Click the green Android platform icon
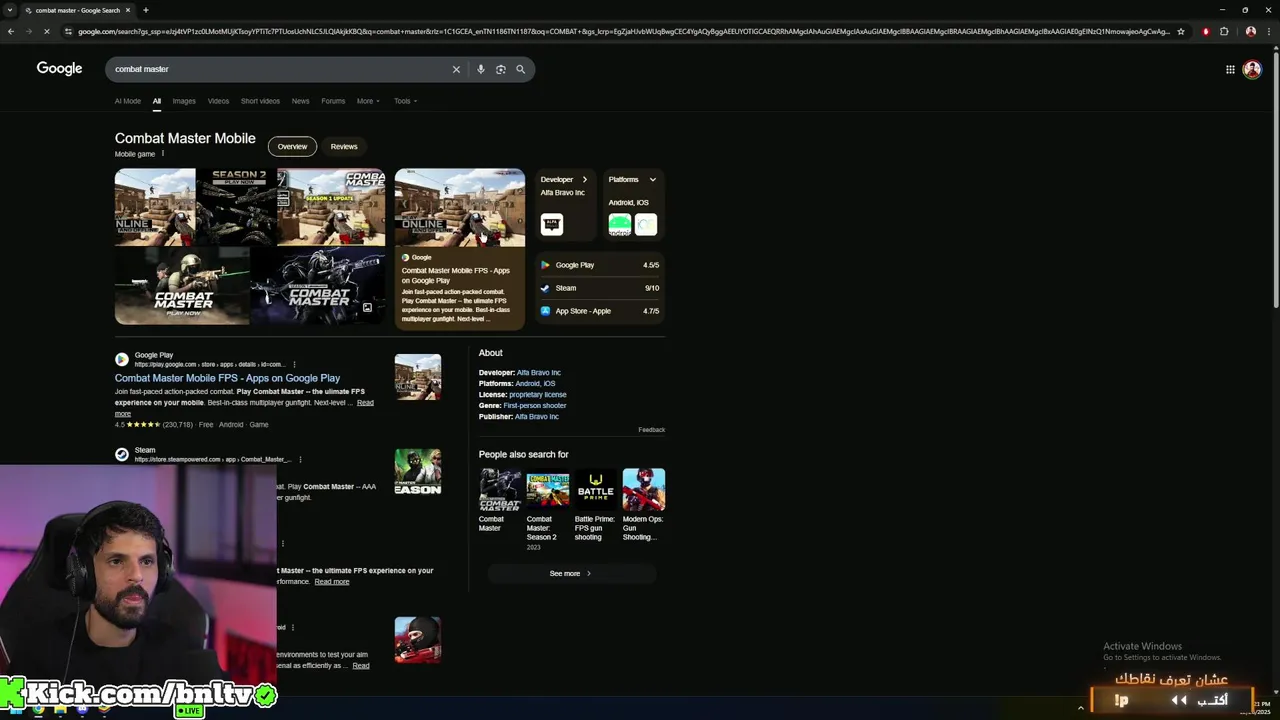The height and width of the screenshot is (720, 1280). click(x=620, y=225)
